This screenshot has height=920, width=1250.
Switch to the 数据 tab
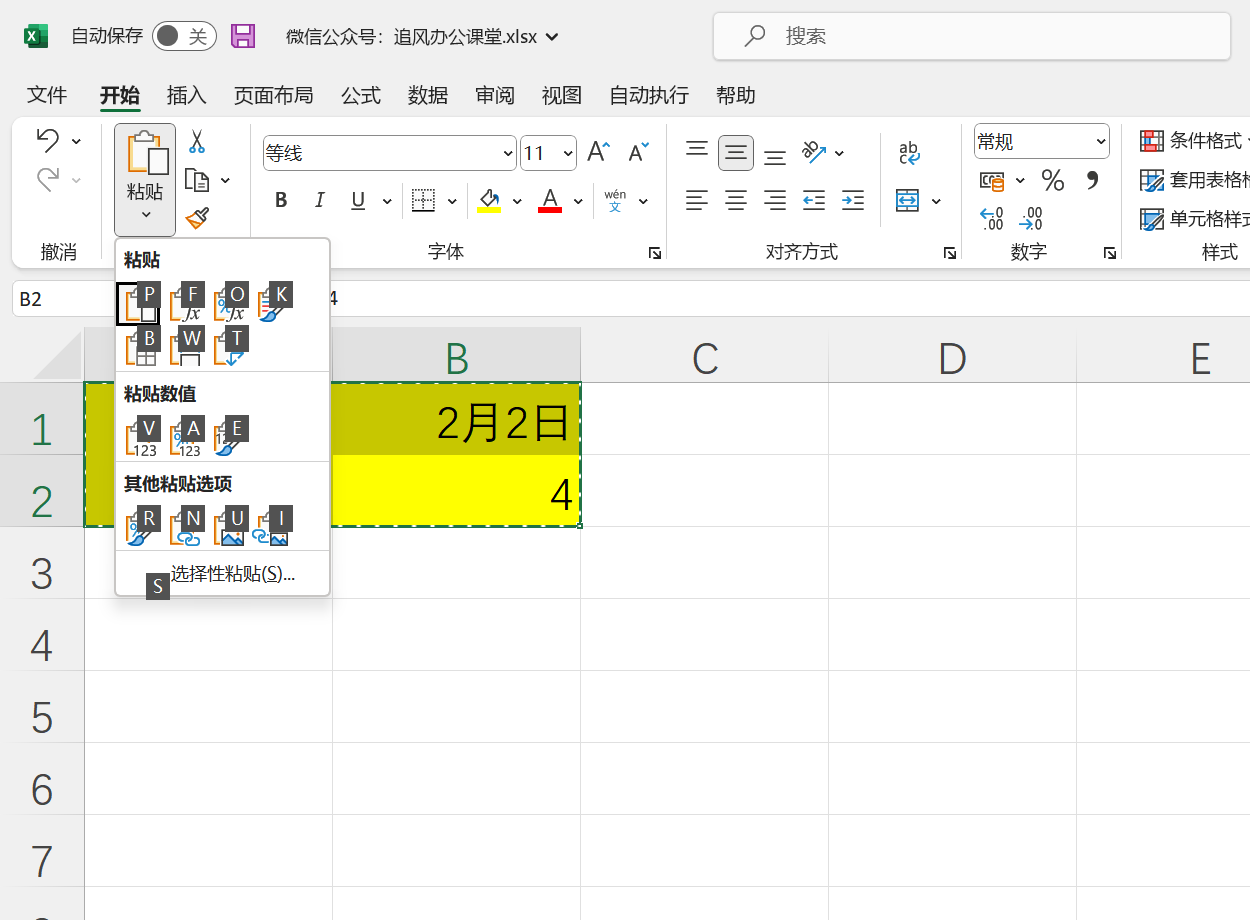pyautogui.click(x=428, y=95)
